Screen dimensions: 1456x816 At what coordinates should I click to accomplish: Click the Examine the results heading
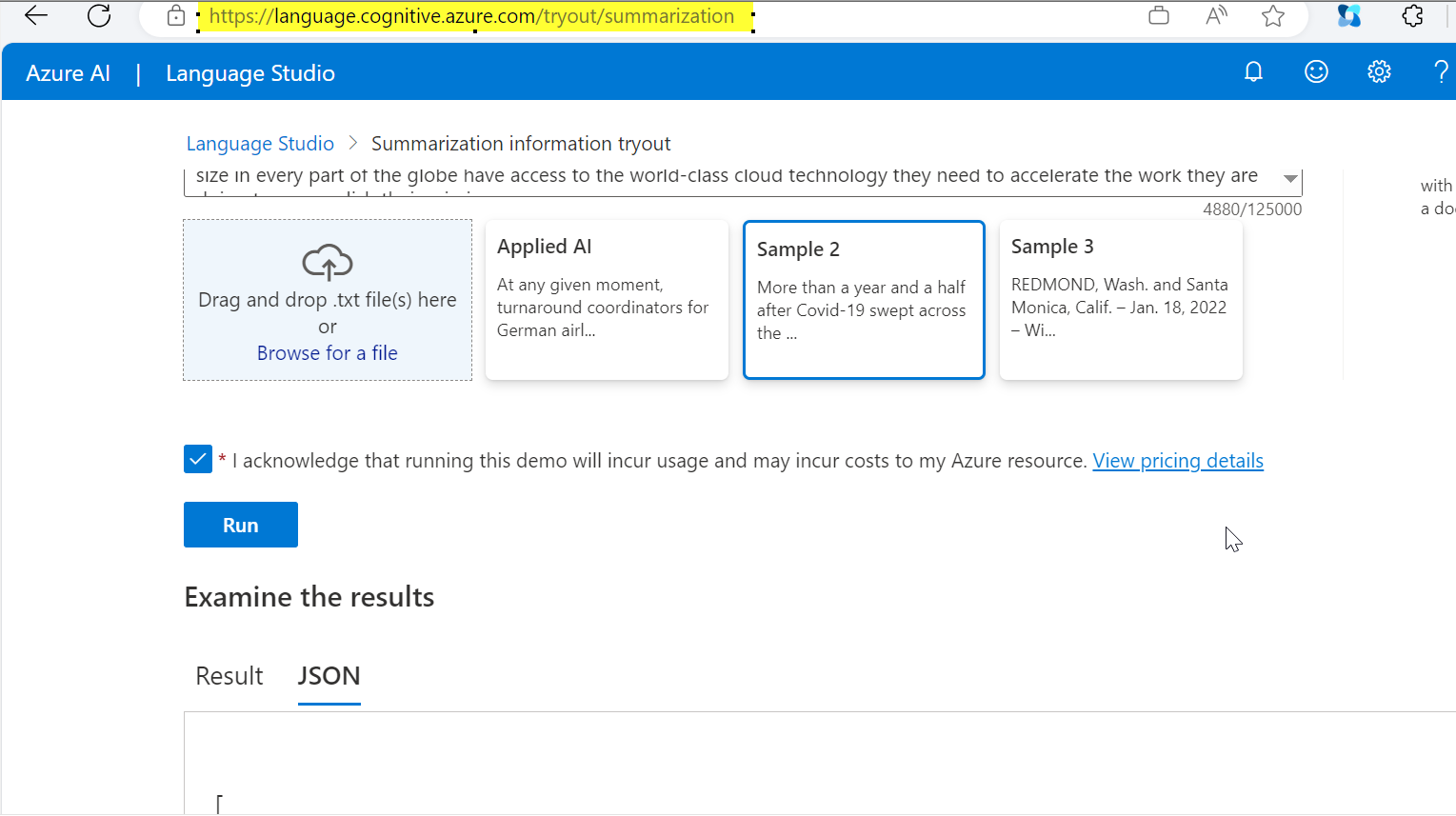pos(309,597)
